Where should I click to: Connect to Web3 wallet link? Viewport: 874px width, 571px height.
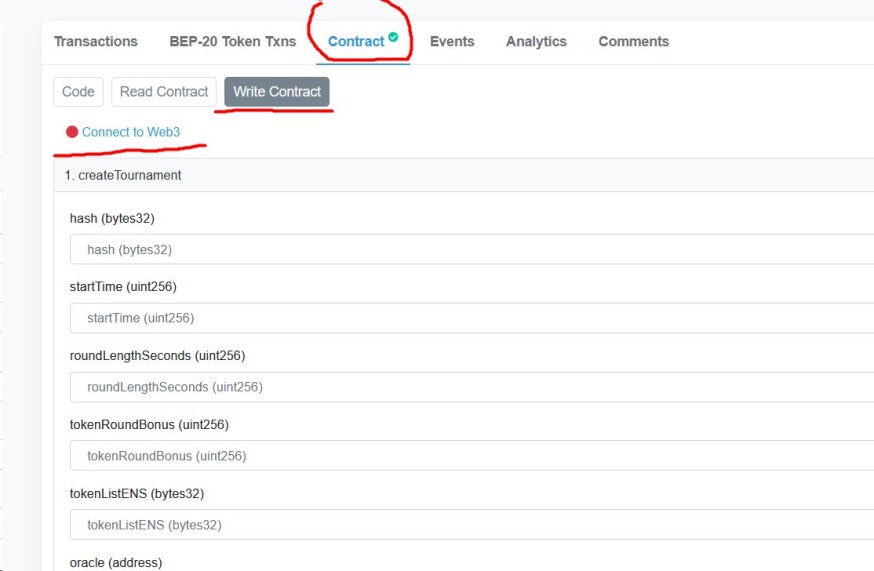tap(131, 132)
